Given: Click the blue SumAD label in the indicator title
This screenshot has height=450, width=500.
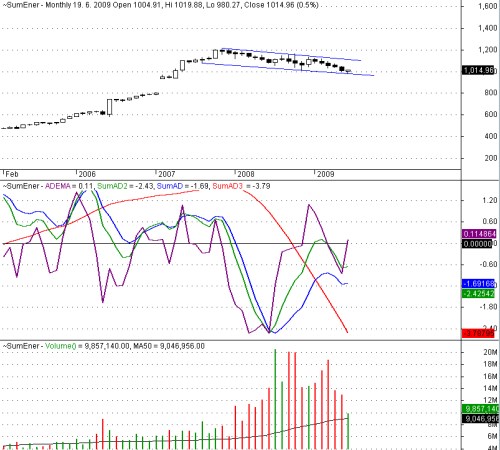Looking at the screenshot, I should click(x=170, y=186).
